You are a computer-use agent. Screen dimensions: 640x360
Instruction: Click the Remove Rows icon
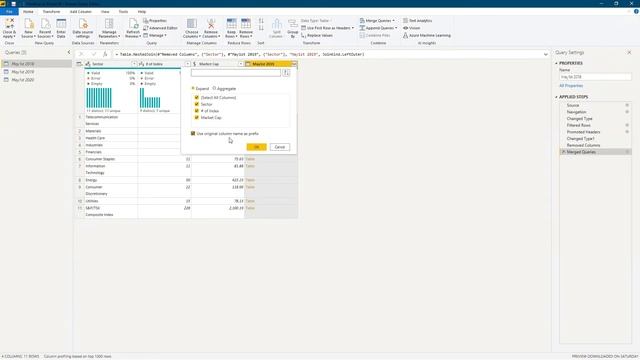click(x=246, y=24)
